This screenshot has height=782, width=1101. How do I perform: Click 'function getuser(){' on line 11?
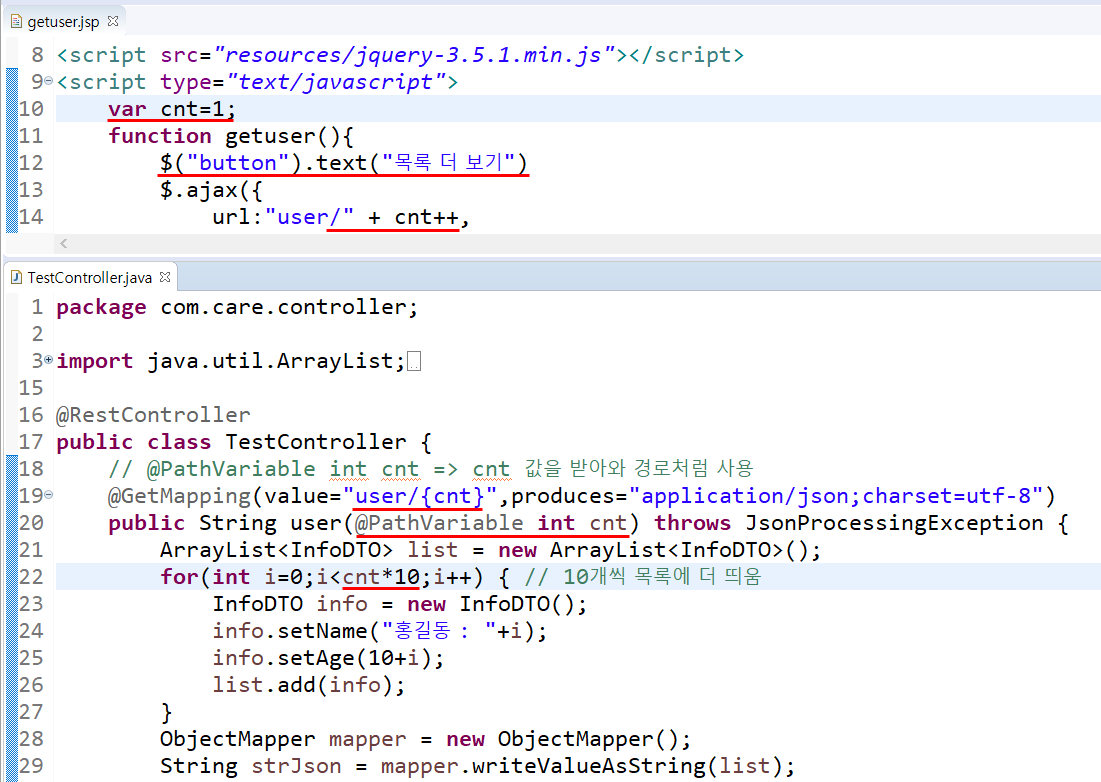[x=230, y=136]
